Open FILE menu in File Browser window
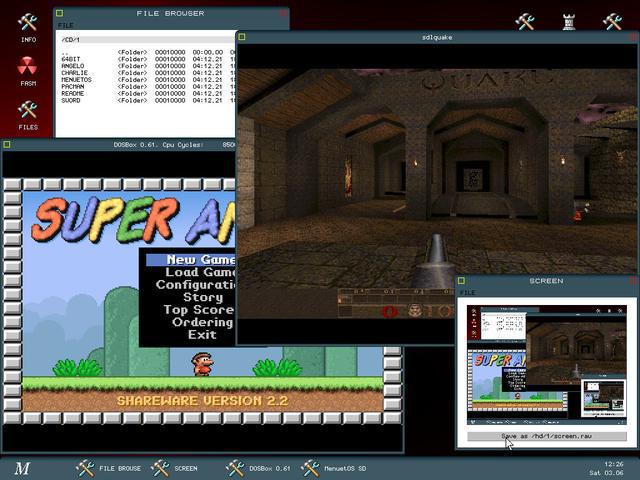This screenshot has width=640, height=480. [x=65, y=25]
